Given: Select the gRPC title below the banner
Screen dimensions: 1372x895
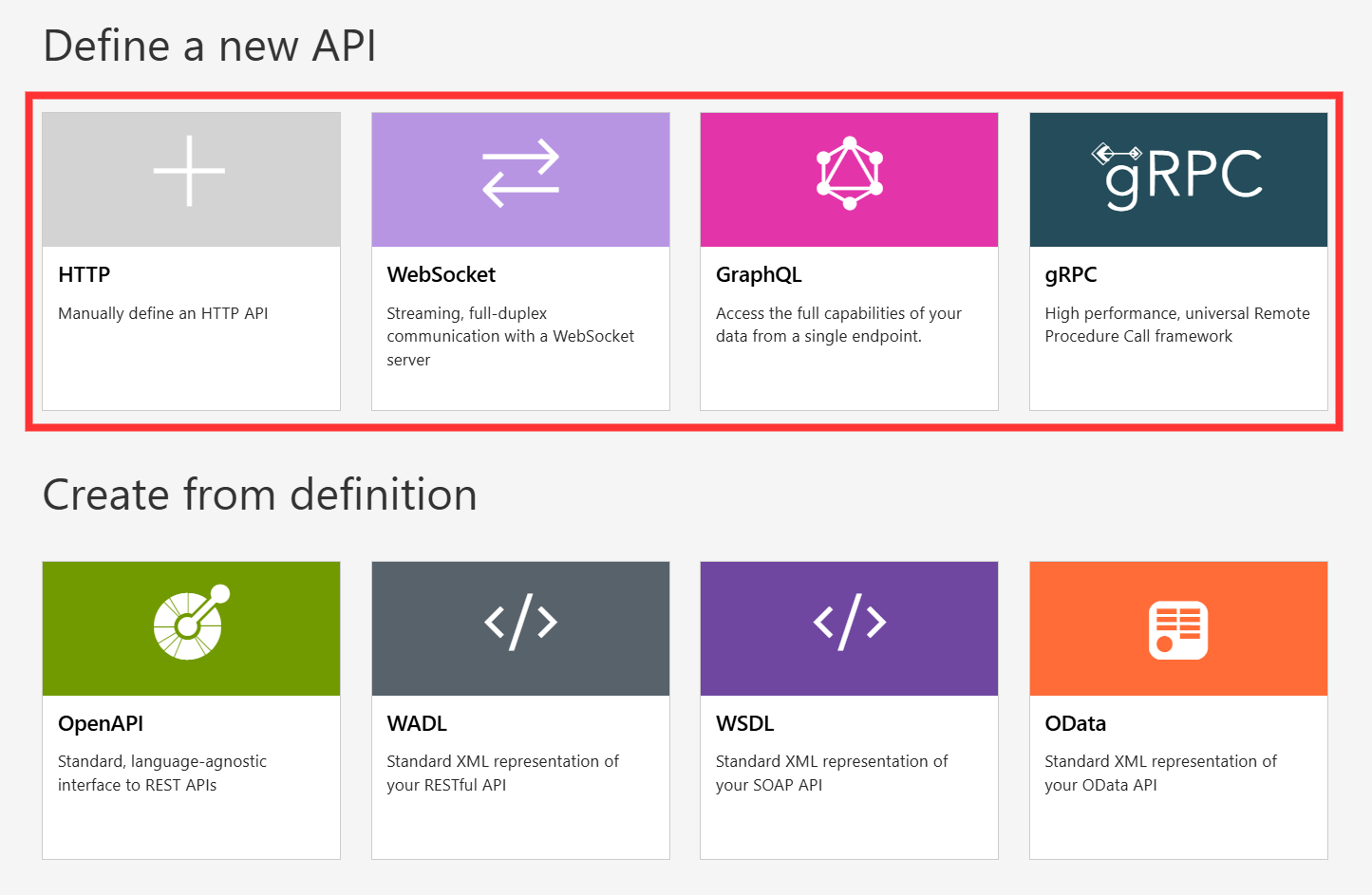Looking at the screenshot, I should pyautogui.click(x=1070, y=275).
